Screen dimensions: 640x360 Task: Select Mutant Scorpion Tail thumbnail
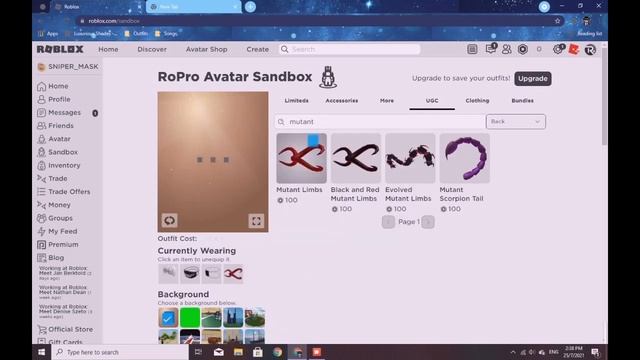coord(464,158)
